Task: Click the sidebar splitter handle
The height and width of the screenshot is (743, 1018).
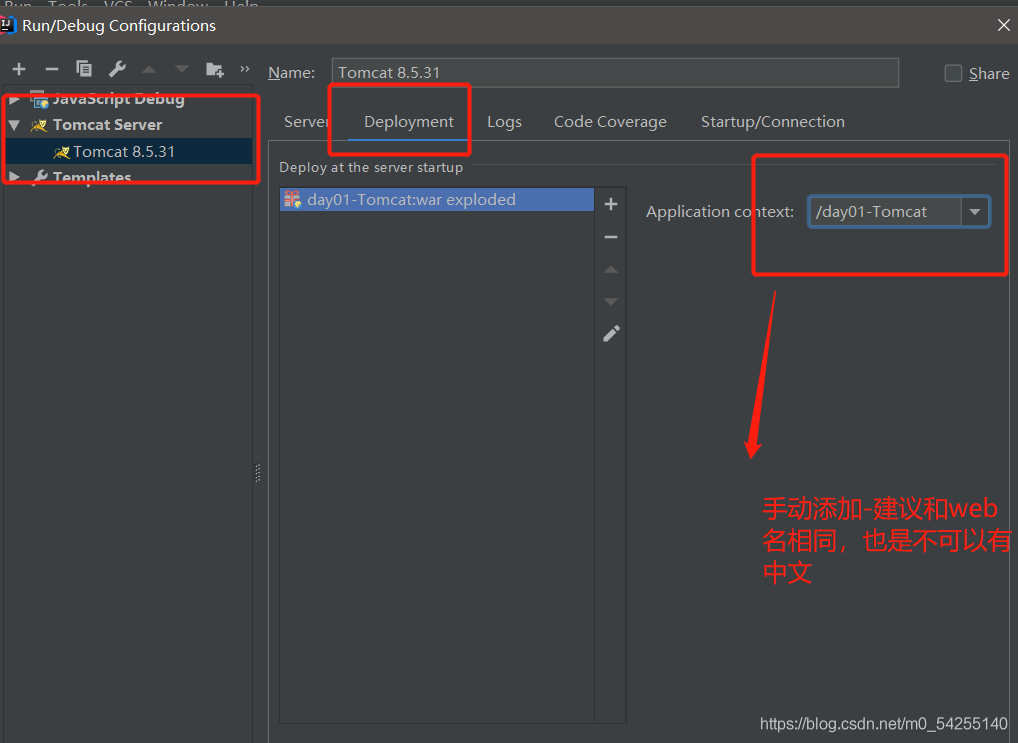Action: coord(258,473)
